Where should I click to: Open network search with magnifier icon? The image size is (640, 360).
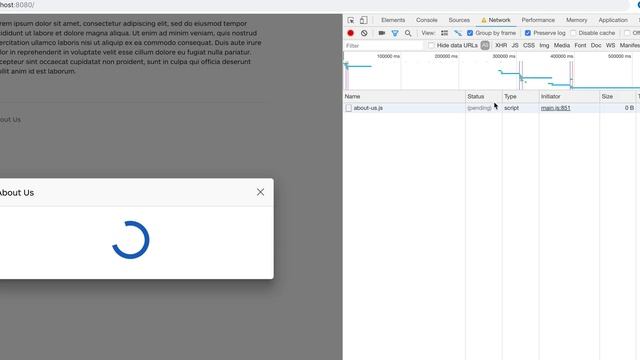408,33
